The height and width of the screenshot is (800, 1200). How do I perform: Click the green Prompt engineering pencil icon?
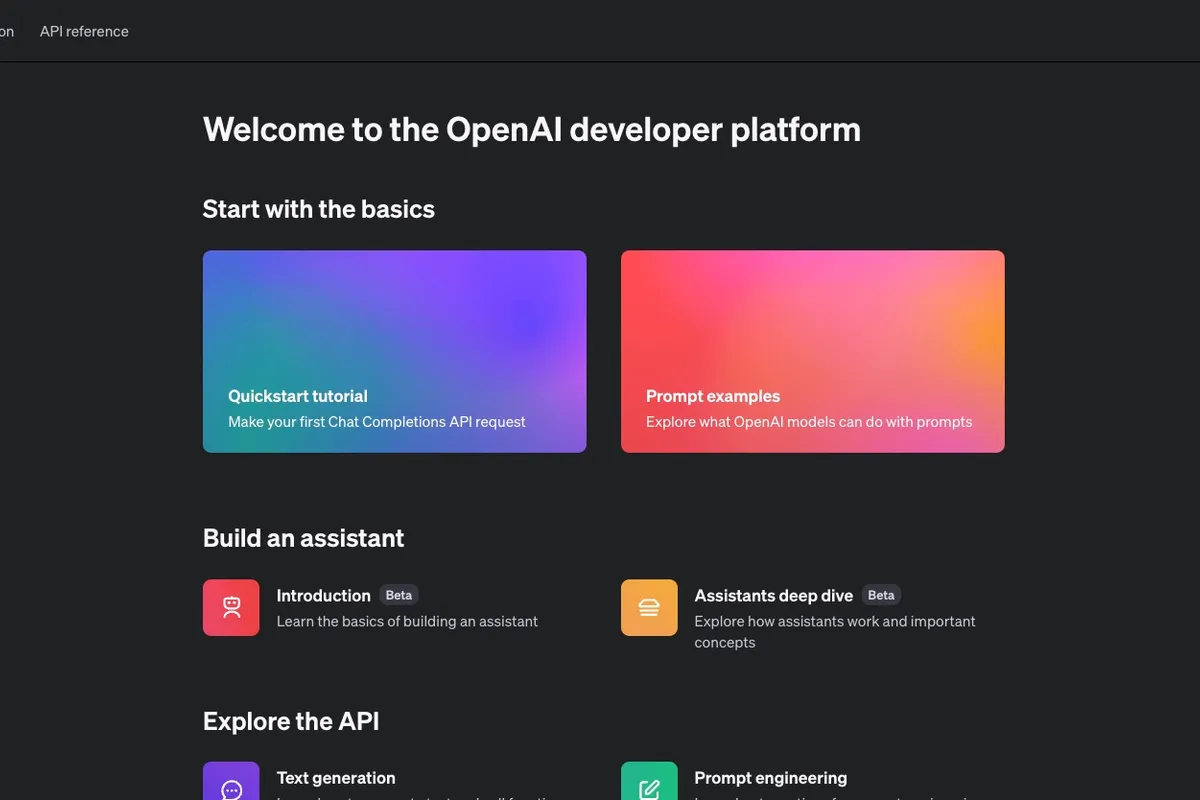coord(649,781)
